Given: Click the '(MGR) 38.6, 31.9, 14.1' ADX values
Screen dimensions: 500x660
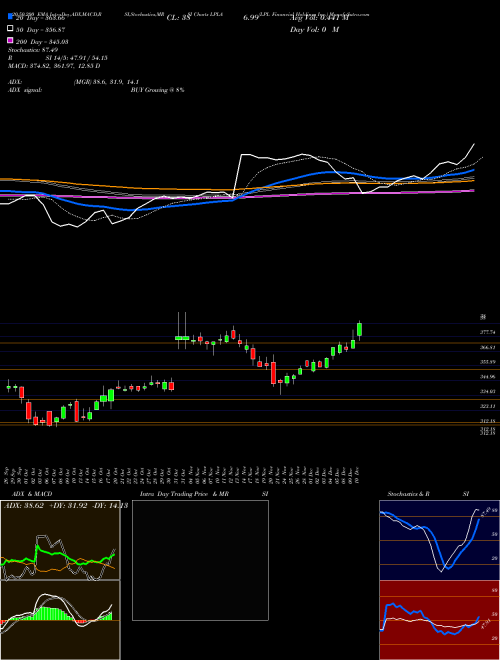Looking at the screenshot, I should [x=106, y=82].
